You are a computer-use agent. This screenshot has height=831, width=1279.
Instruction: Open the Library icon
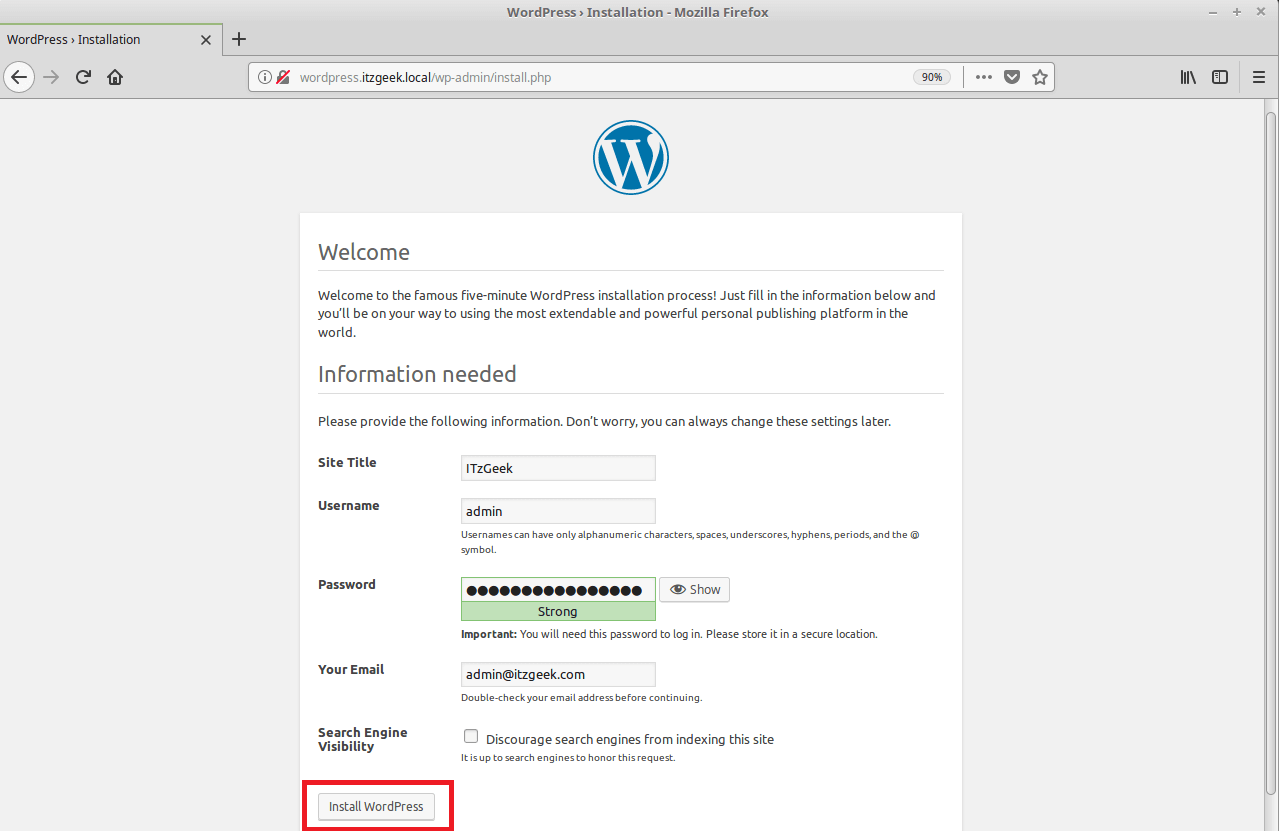(1188, 77)
